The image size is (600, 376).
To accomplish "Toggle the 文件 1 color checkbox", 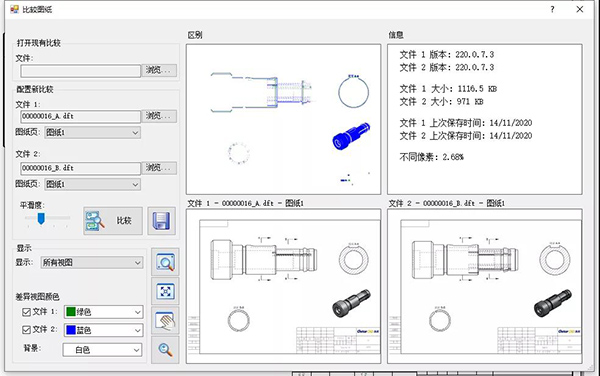I will coord(26,312).
